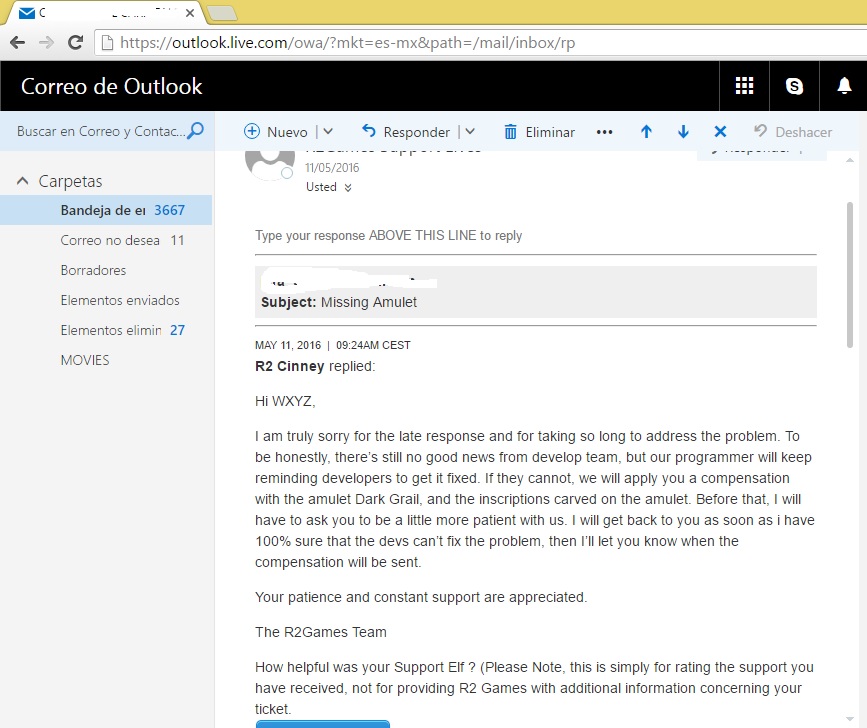The width and height of the screenshot is (867, 728).
Task: Click the browser back arrow
Action: coord(17,43)
